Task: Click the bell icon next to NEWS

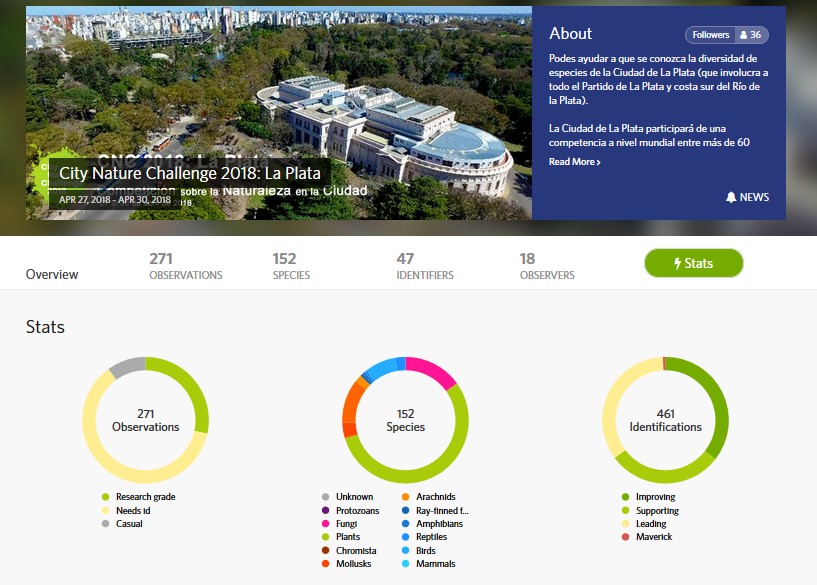Action: click(x=731, y=197)
